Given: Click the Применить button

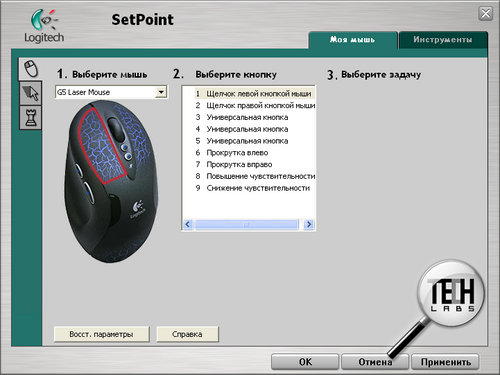Looking at the screenshot, I should (445, 362).
